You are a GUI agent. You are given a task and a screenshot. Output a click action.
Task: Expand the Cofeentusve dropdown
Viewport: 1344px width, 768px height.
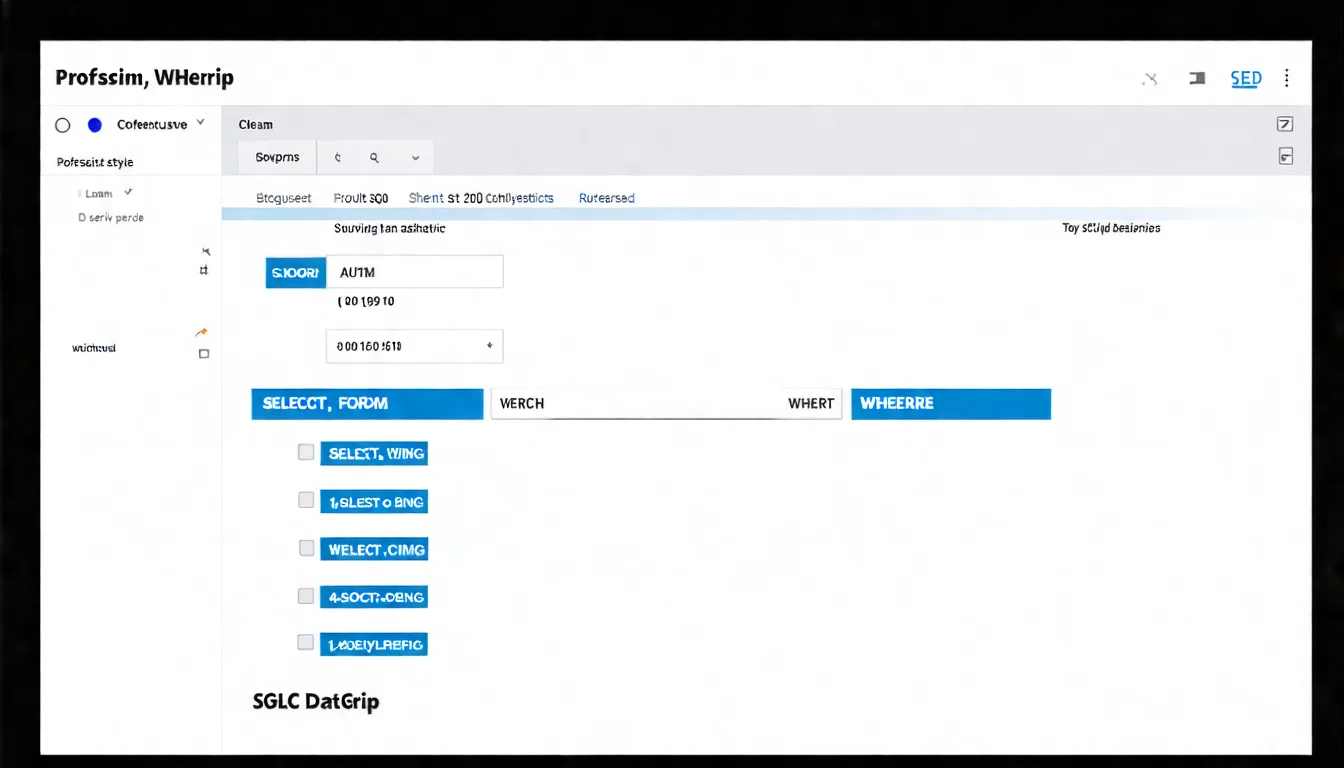point(200,123)
